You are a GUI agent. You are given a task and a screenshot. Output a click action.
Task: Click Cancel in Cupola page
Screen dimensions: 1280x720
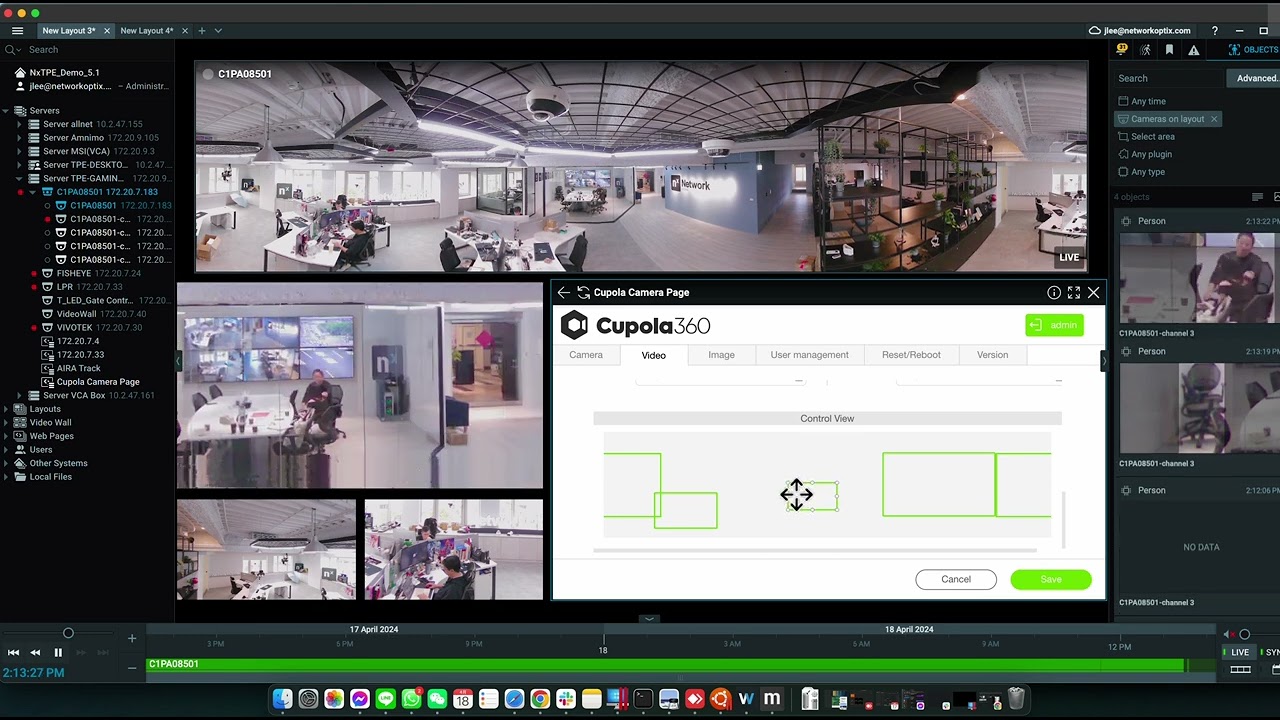click(x=956, y=579)
